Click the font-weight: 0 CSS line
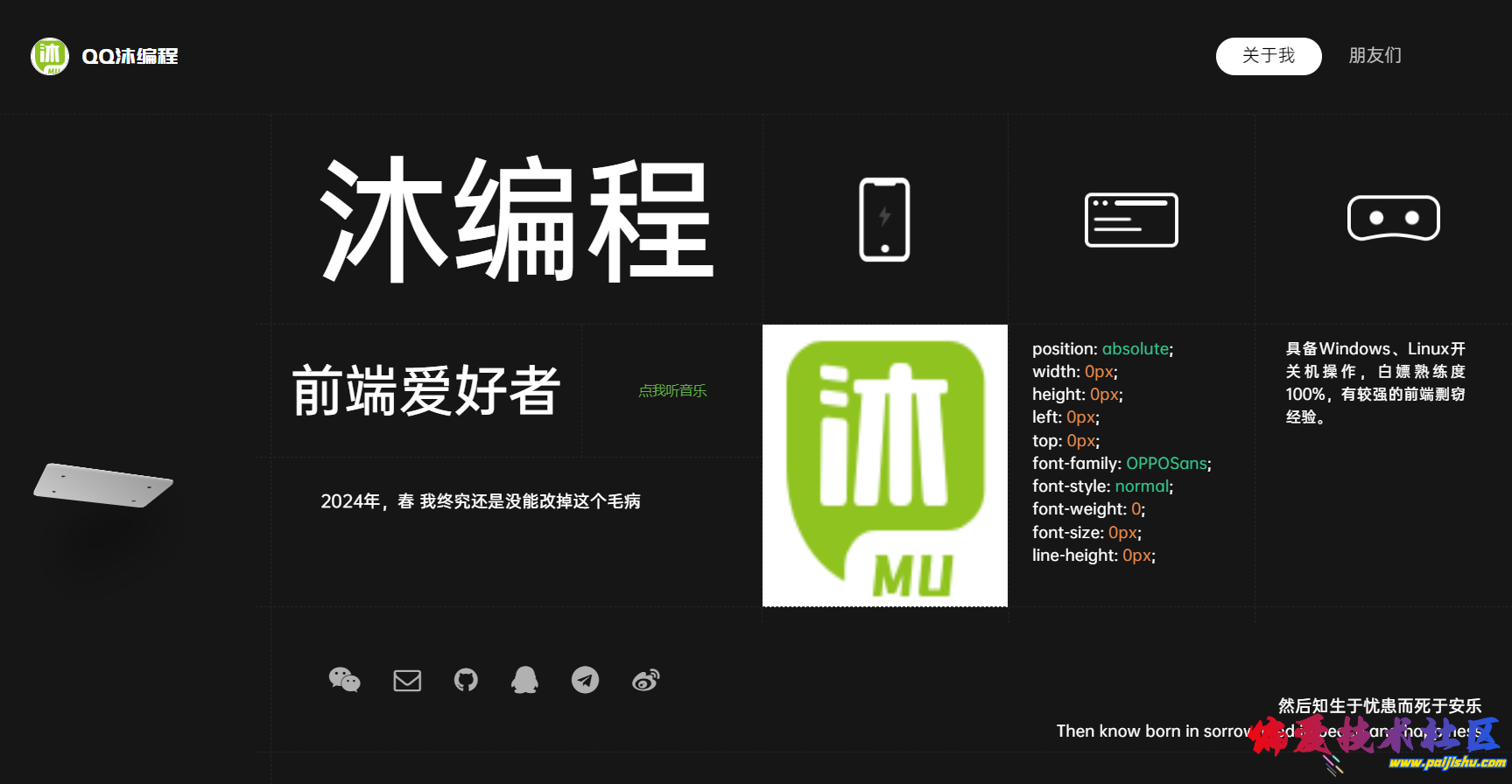The width and height of the screenshot is (1512, 784). (1089, 509)
